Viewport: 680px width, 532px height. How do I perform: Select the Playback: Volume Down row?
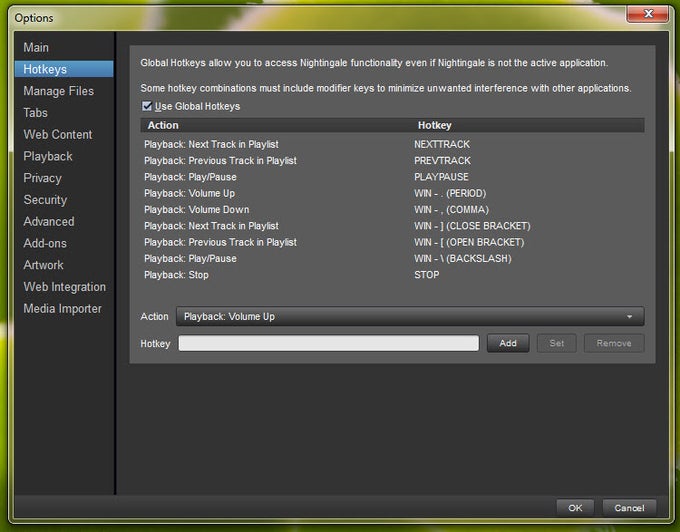[392, 209]
